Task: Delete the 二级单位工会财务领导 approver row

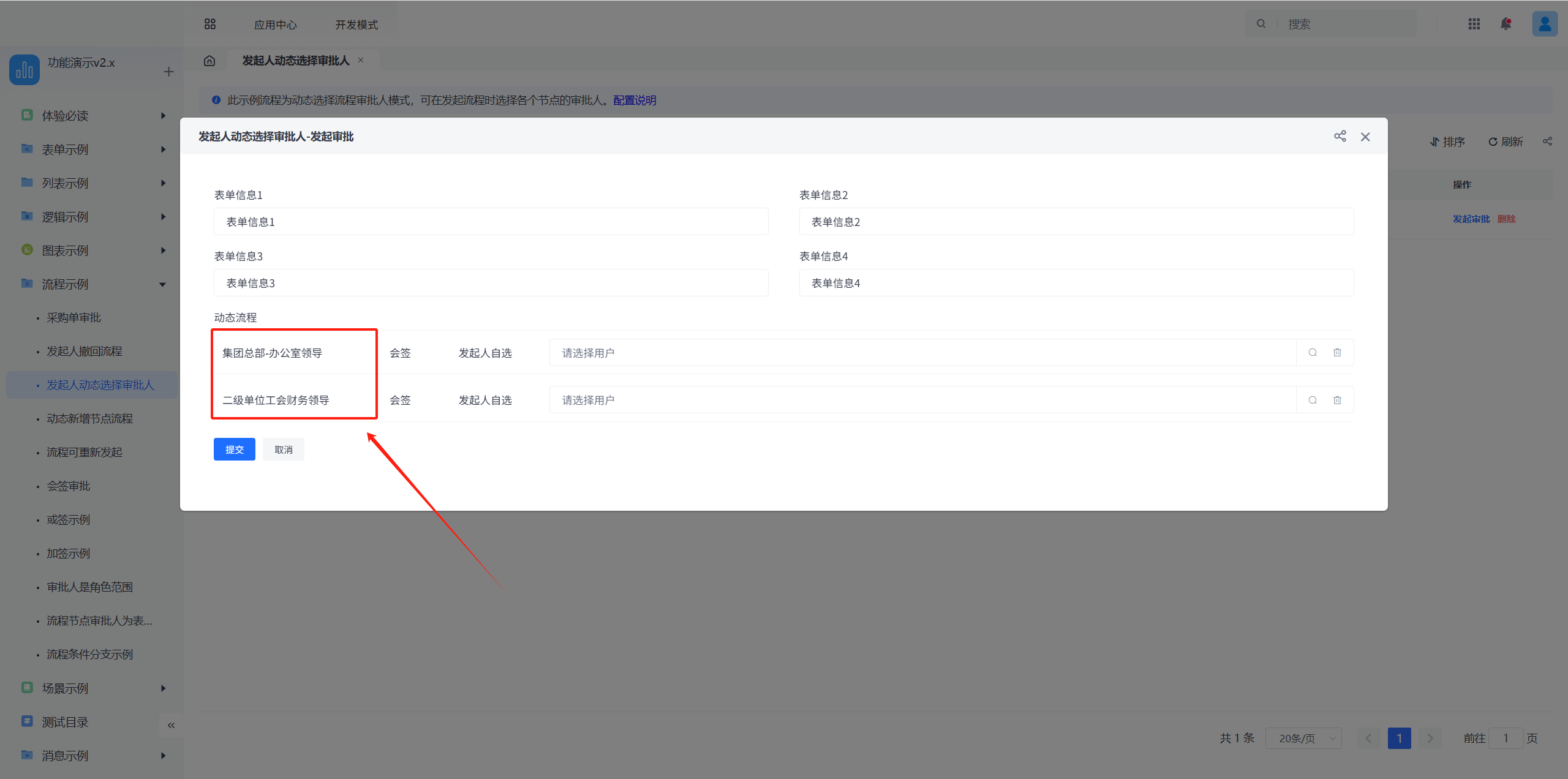Action: [x=1337, y=400]
